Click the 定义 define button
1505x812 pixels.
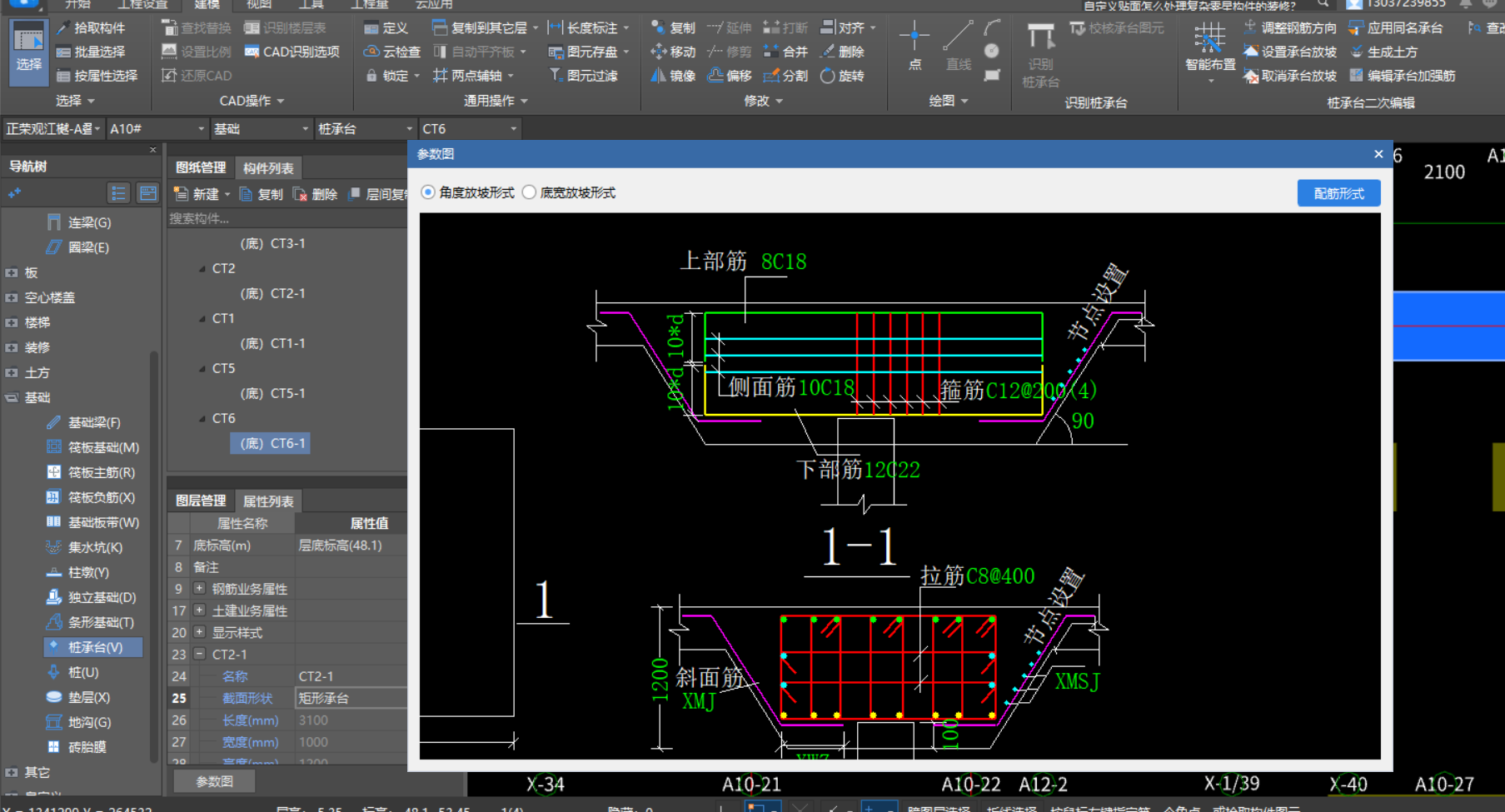386,27
